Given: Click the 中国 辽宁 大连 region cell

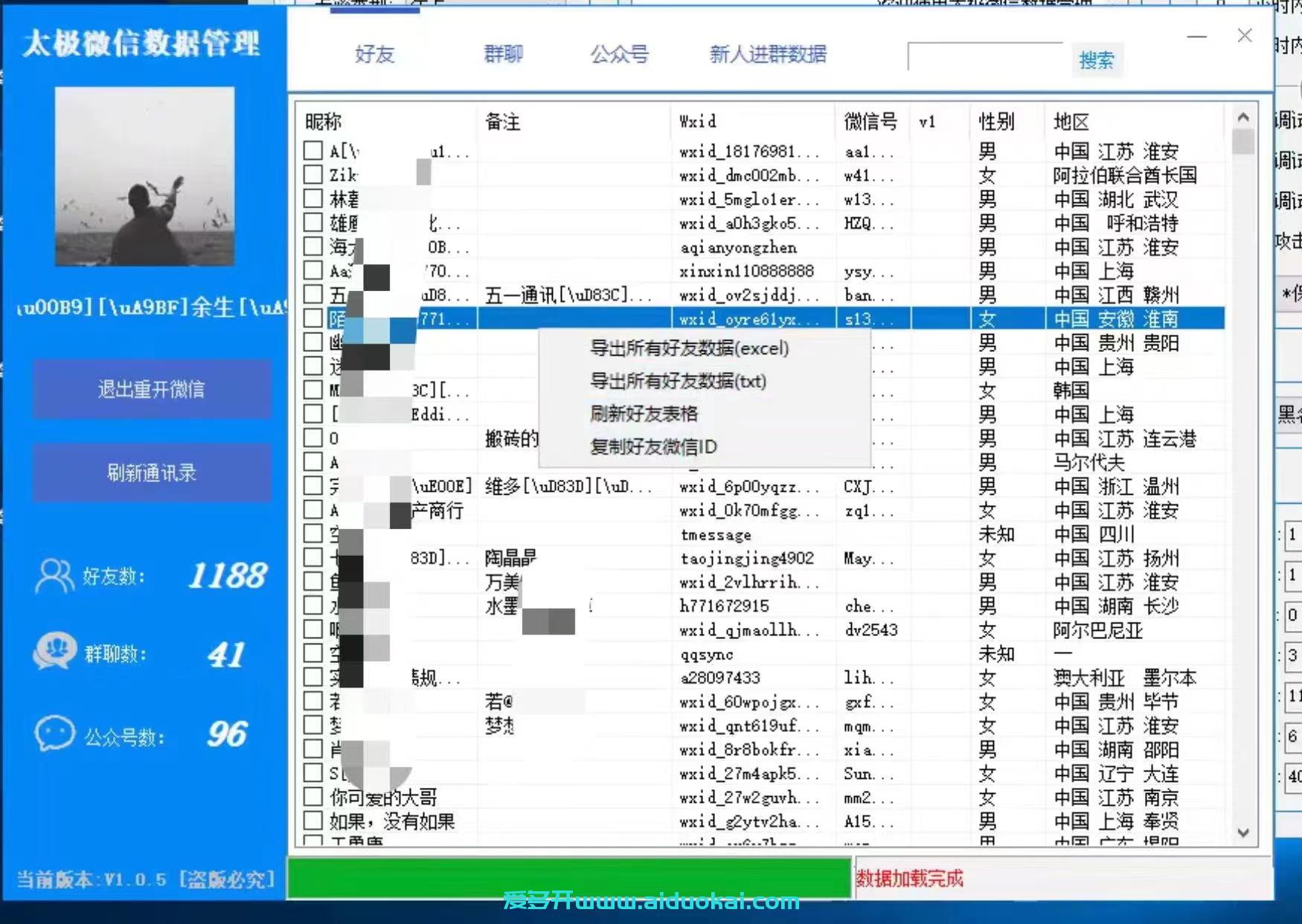Looking at the screenshot, I should pyautogui.click(x=1116, y=773).
